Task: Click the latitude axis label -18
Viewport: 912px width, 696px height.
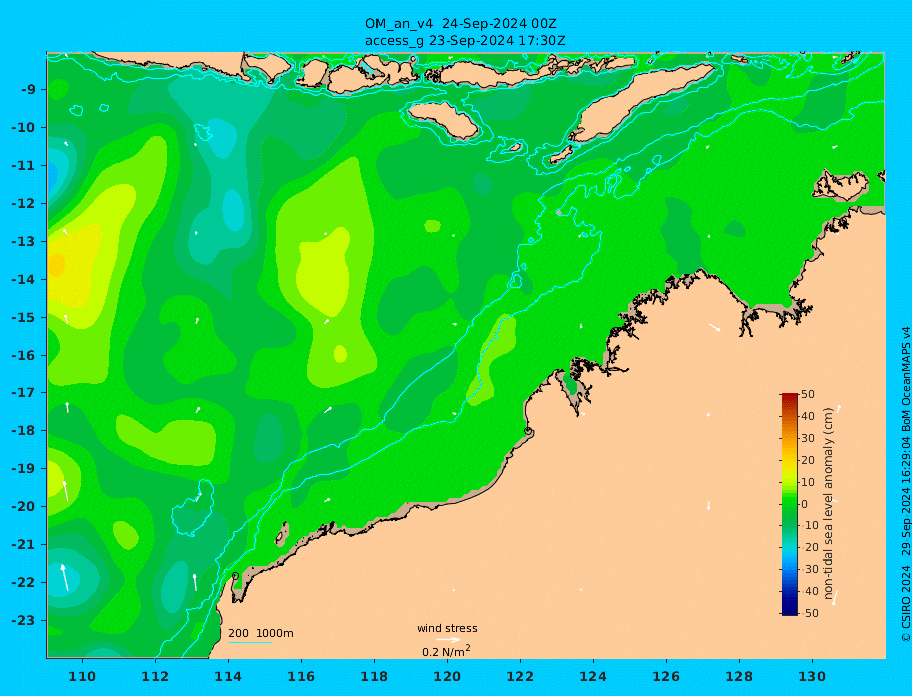Action: click(x=24, y=431)
